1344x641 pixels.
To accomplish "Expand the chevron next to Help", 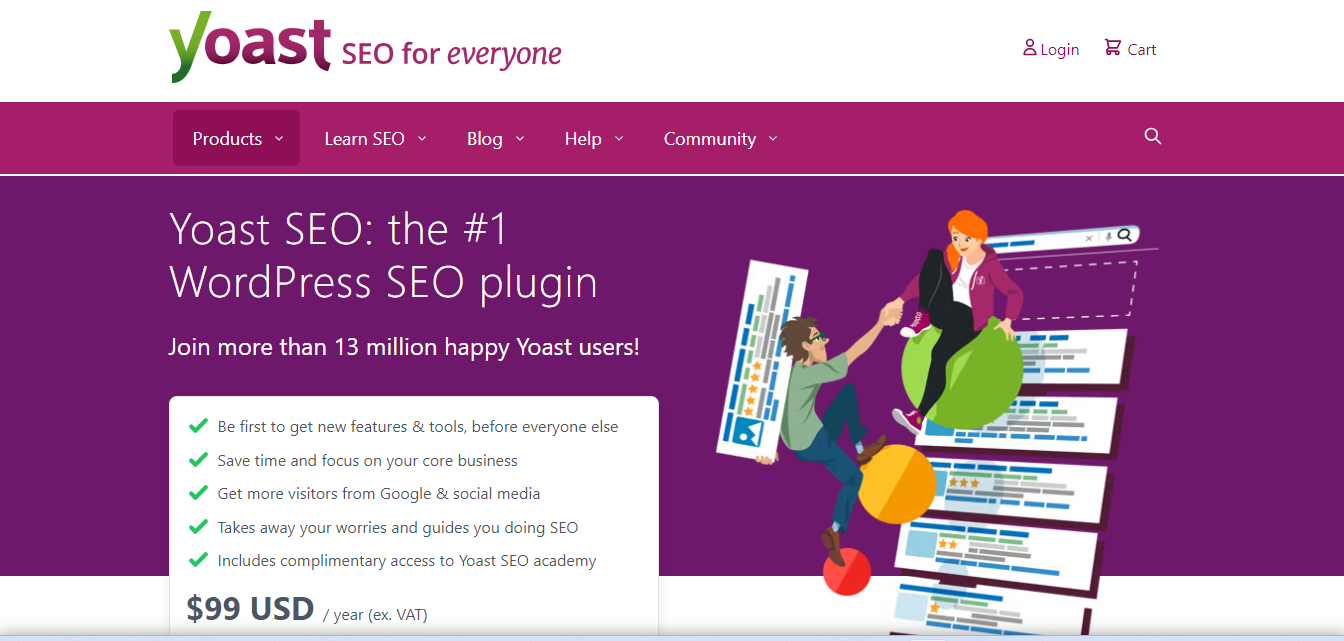I will click(619, 139).
